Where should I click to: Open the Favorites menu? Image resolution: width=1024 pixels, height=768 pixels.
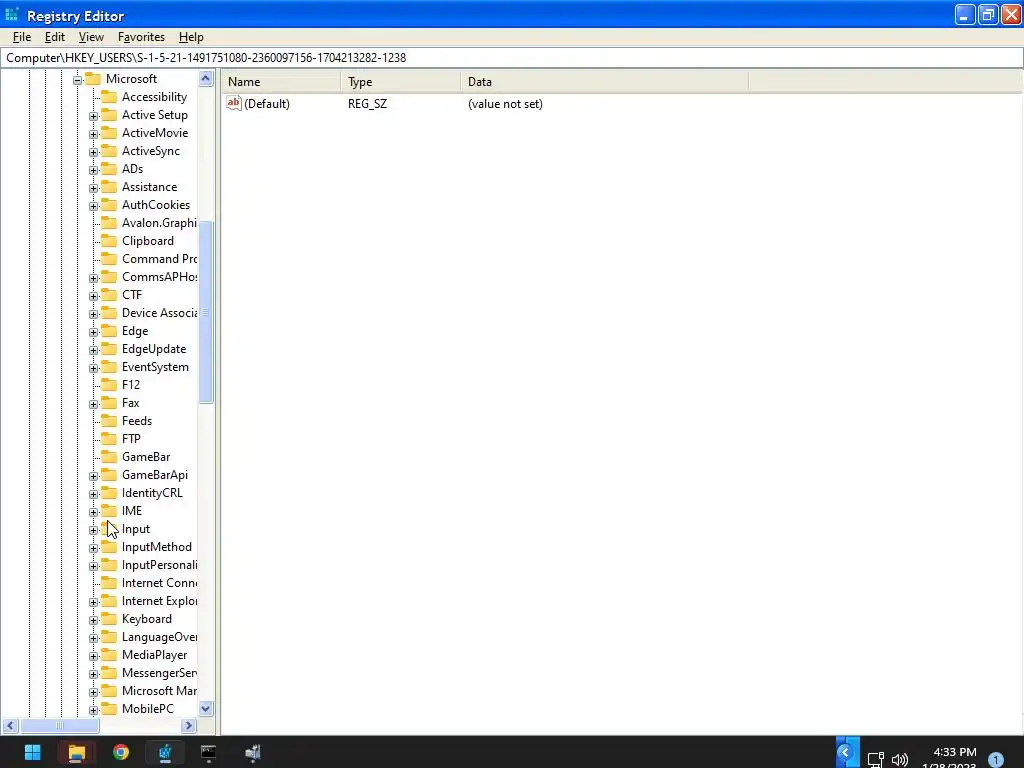pyautogui.click(x=141, y=37)
